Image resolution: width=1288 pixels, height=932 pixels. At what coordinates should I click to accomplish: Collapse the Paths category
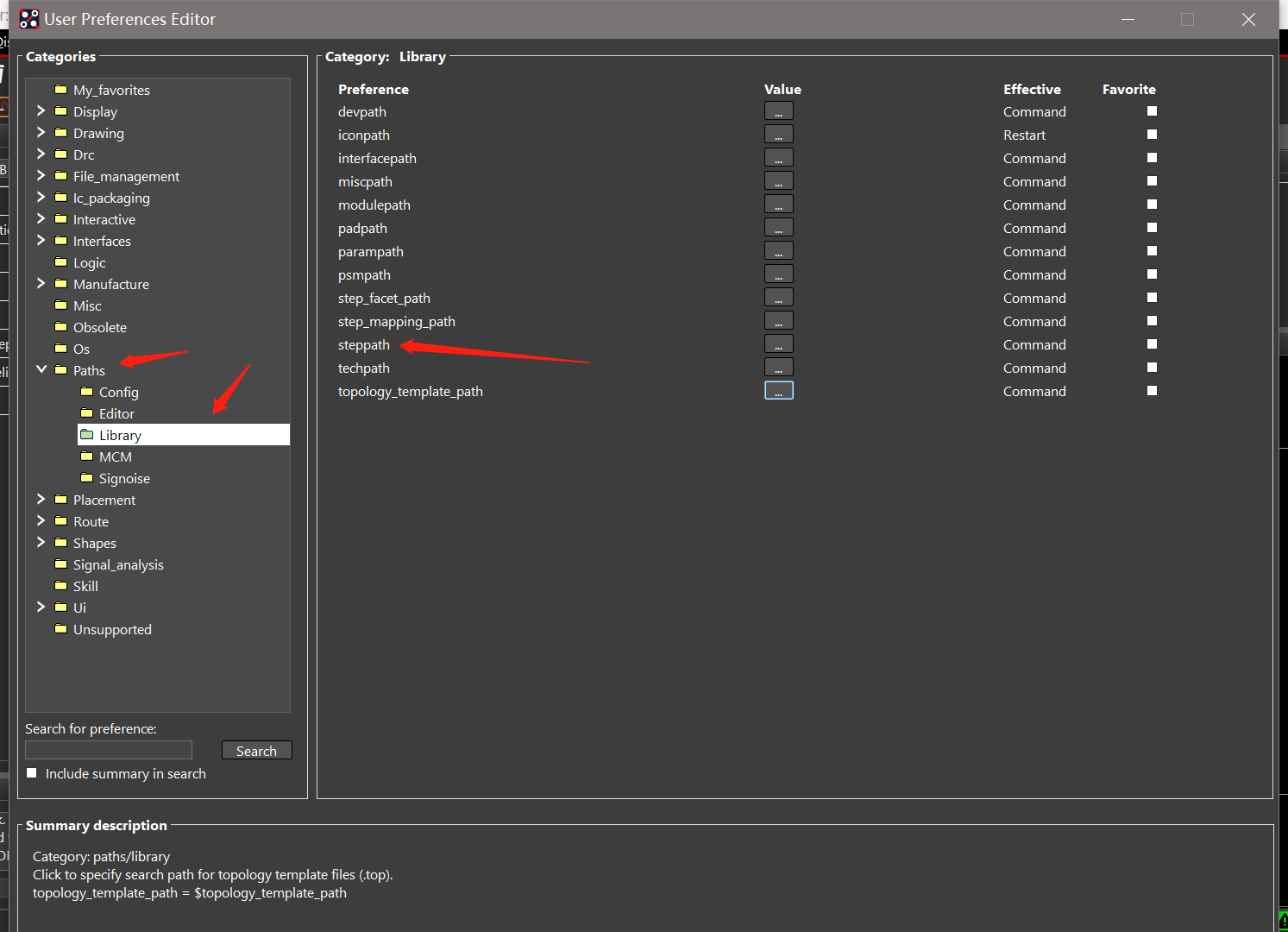(x=41, y=369)
